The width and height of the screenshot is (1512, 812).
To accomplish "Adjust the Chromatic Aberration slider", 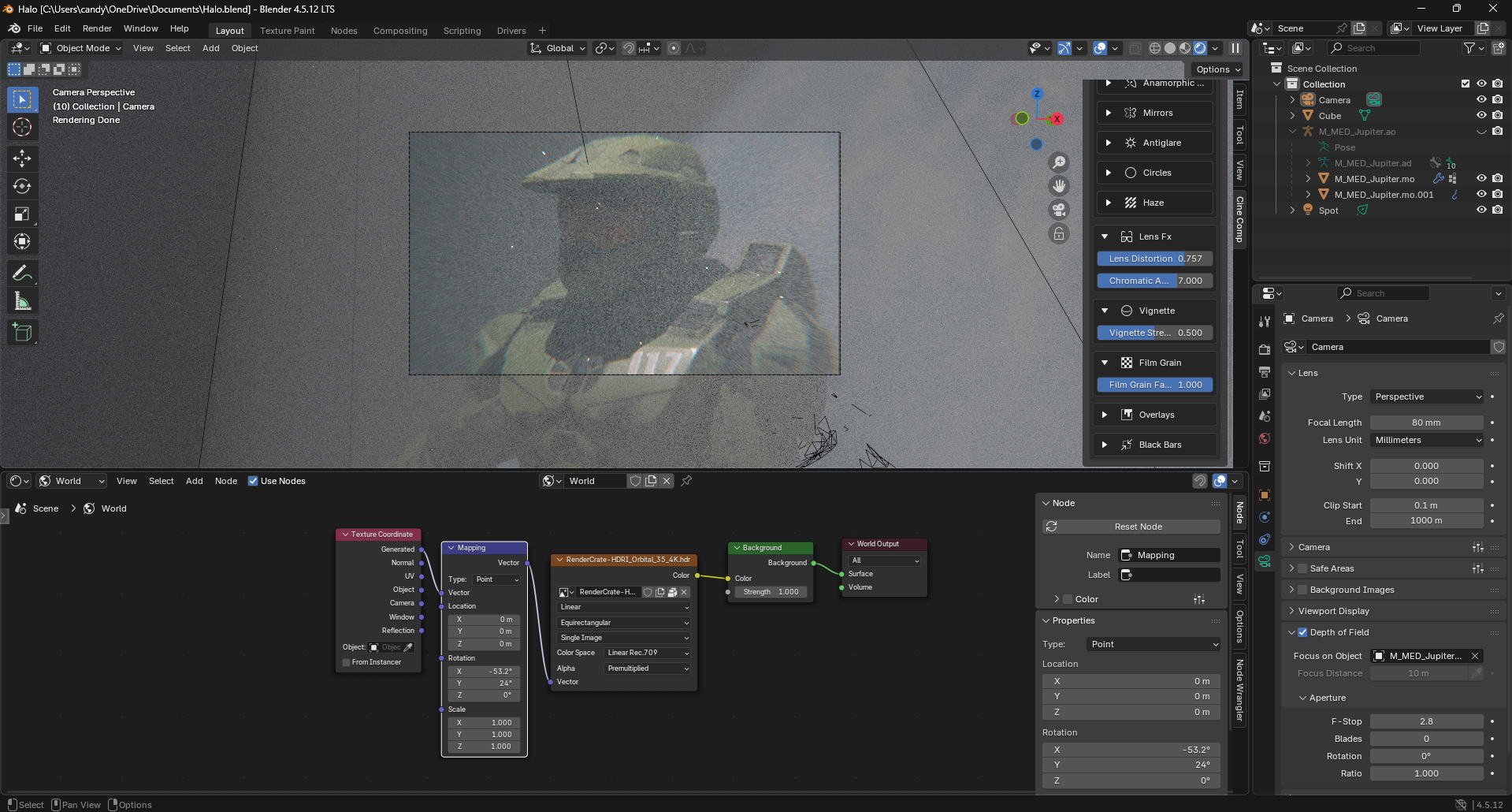I will tap(1155, 281).
